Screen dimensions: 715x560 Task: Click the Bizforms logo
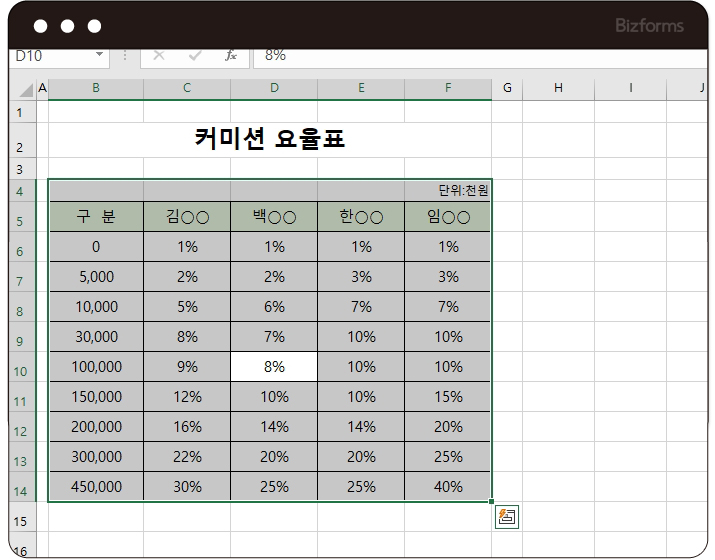tap(650, 25)
